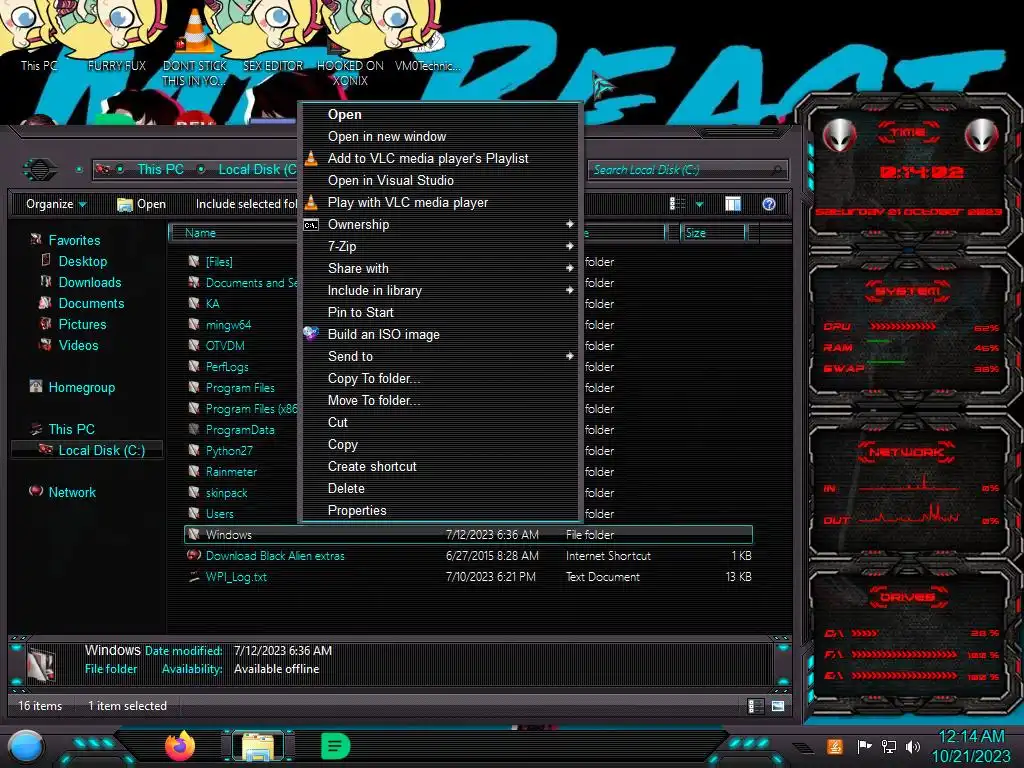
Task: Select Documents under Favorites
Action: 91,303
